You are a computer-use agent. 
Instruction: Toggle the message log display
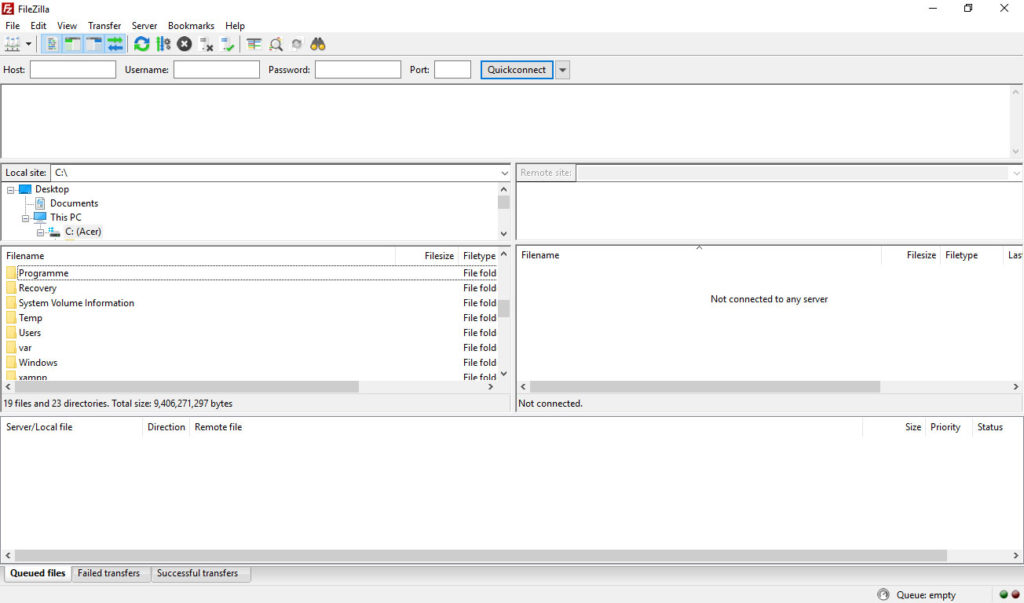pyautogui.click(x=52, y=43)
